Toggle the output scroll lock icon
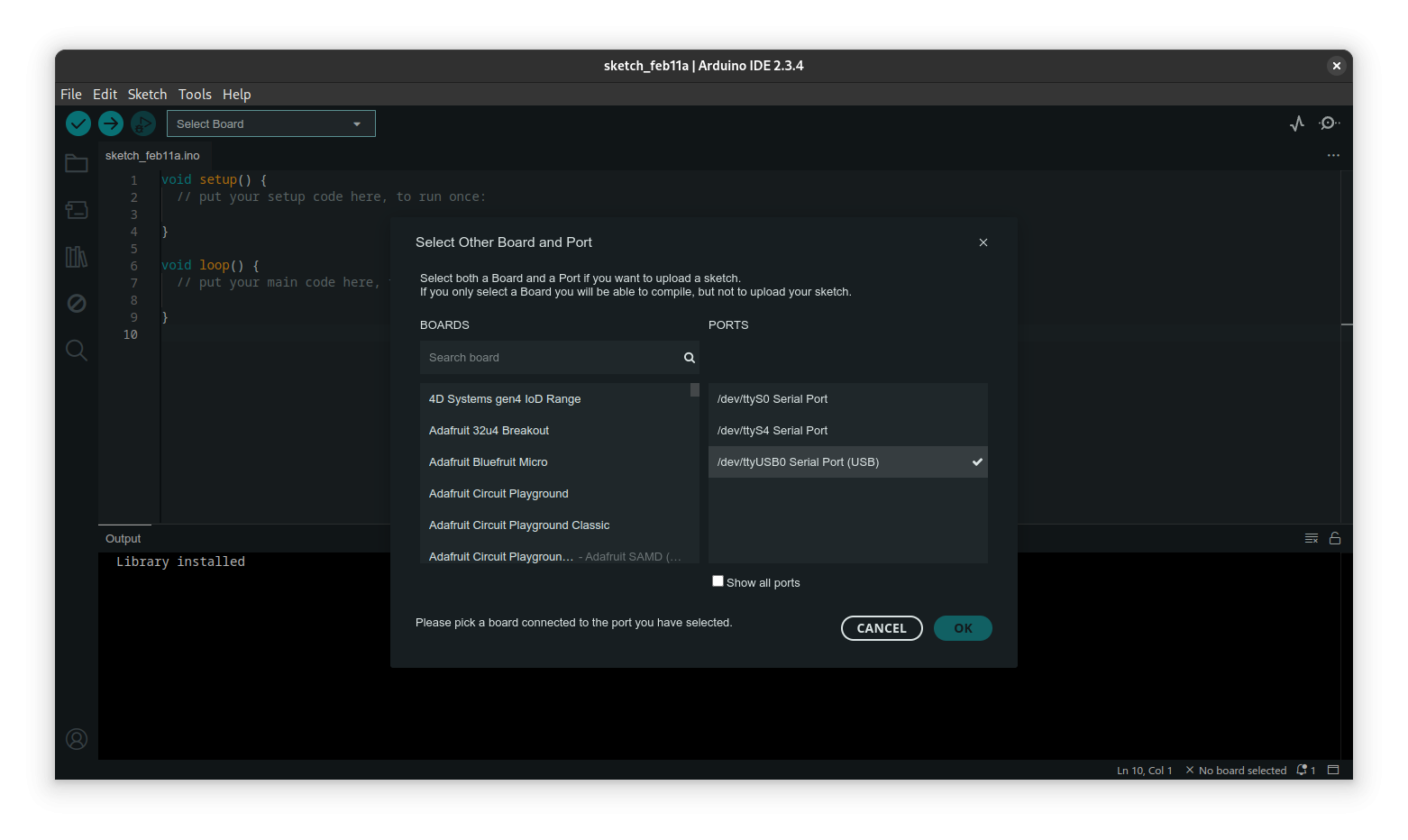 (1335, 538)
